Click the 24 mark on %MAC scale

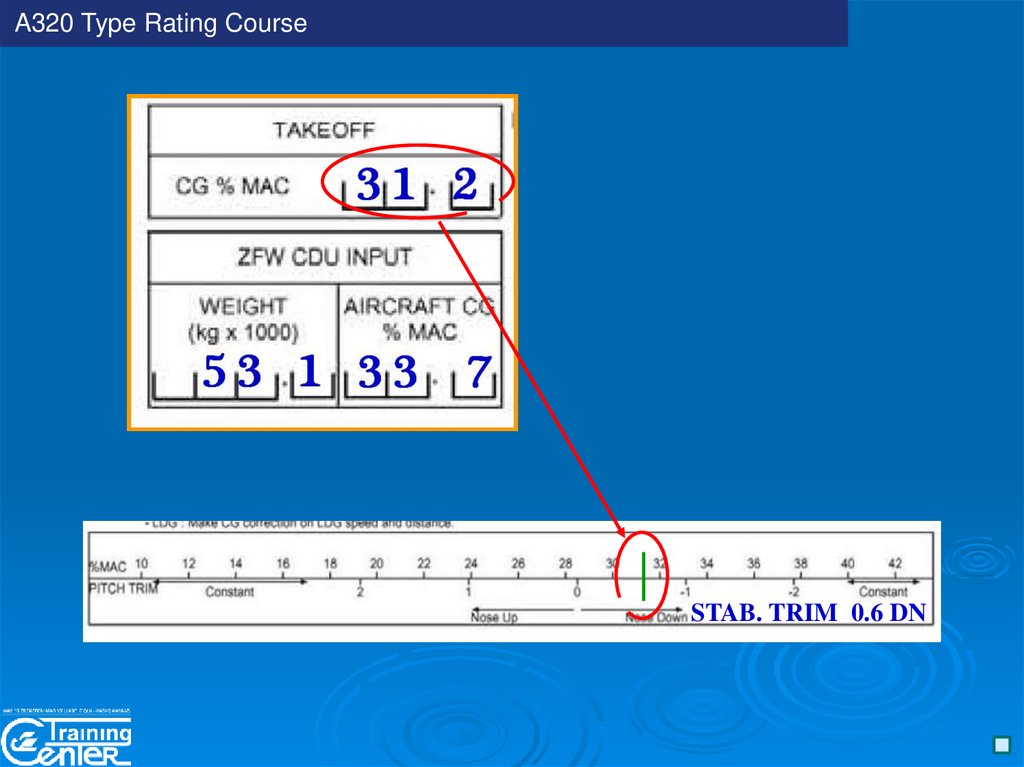pyautogui.click(x=471, y=563)
